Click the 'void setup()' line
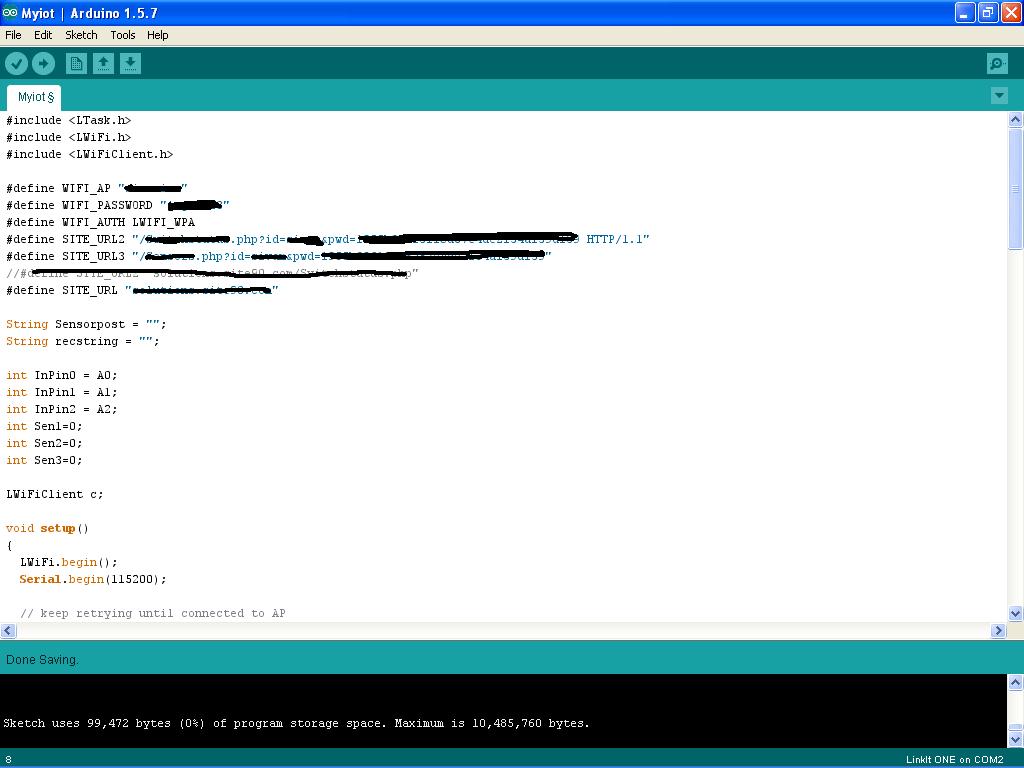This screenshot has height=768, width=1024. pyautogui.click(x=47, y=528)
